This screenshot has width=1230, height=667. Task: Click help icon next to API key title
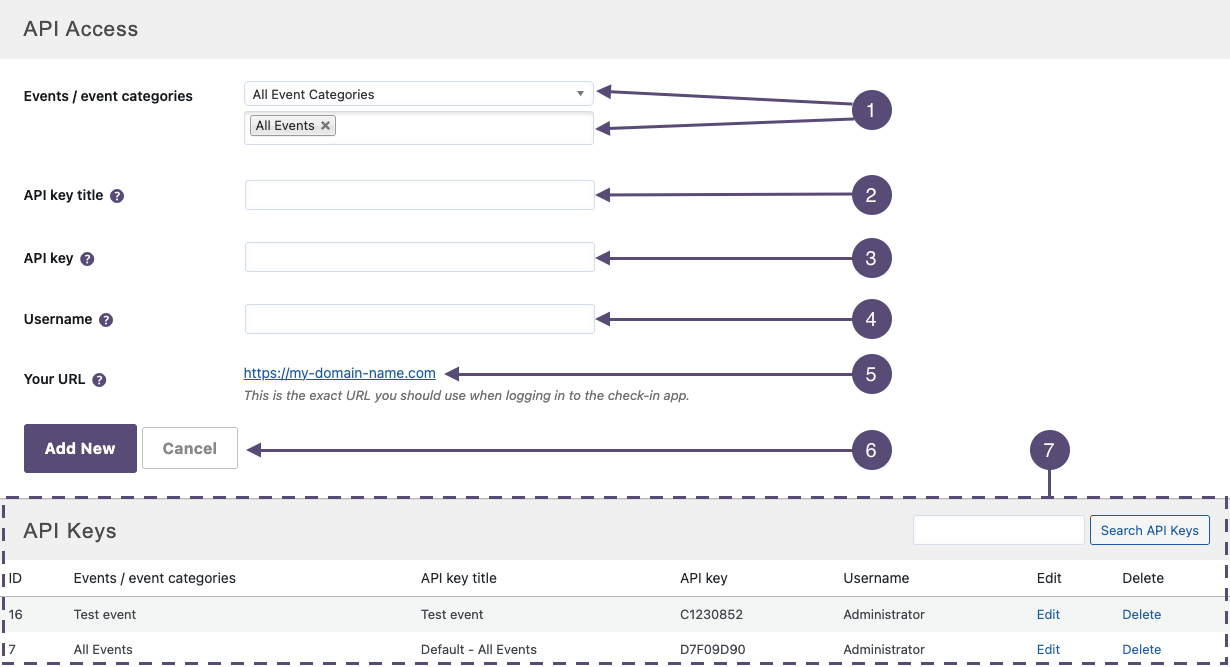(117, 196)
